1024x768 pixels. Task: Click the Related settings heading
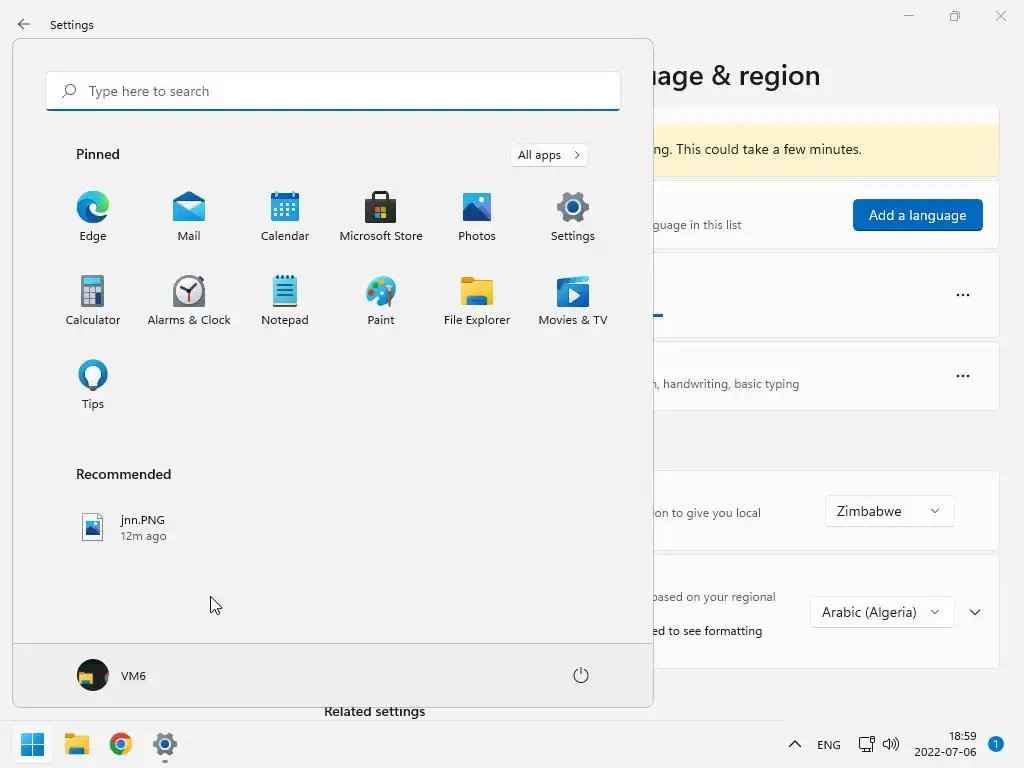pyautogui.click(x=374, y=712)
